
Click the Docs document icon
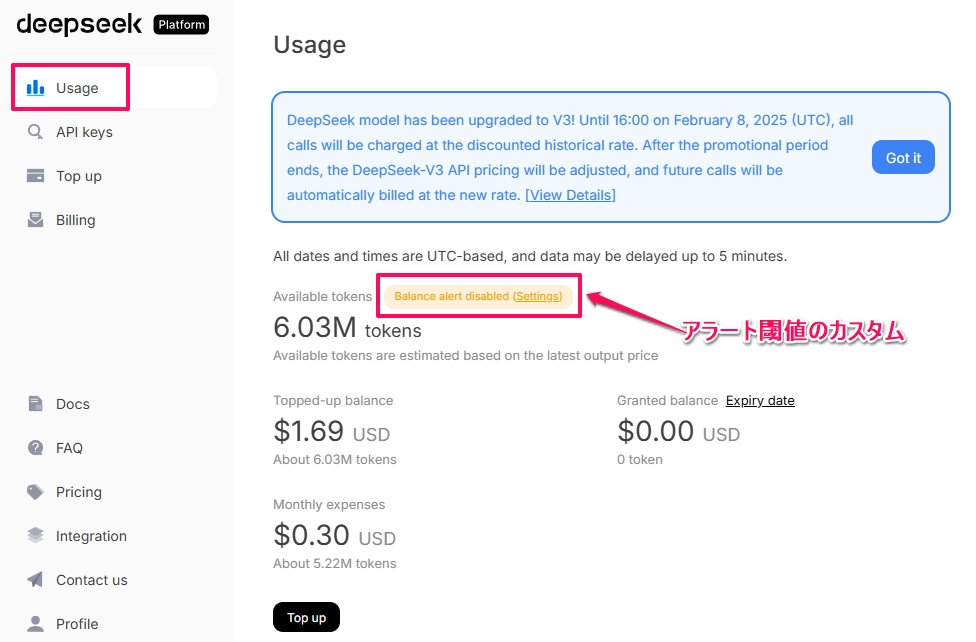[35, 404]
